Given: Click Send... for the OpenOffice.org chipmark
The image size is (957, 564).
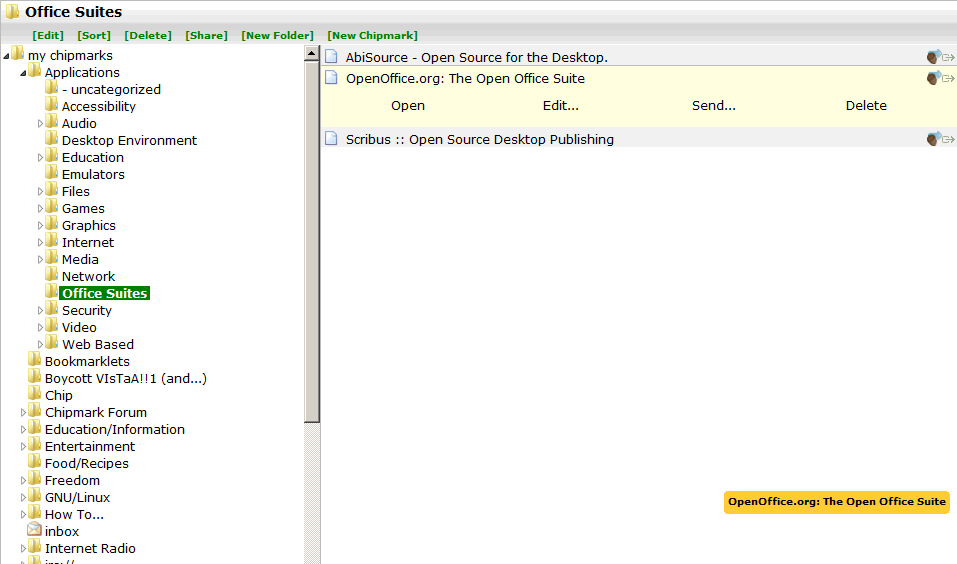Looking at the screenshot, I should pos(714,106).
